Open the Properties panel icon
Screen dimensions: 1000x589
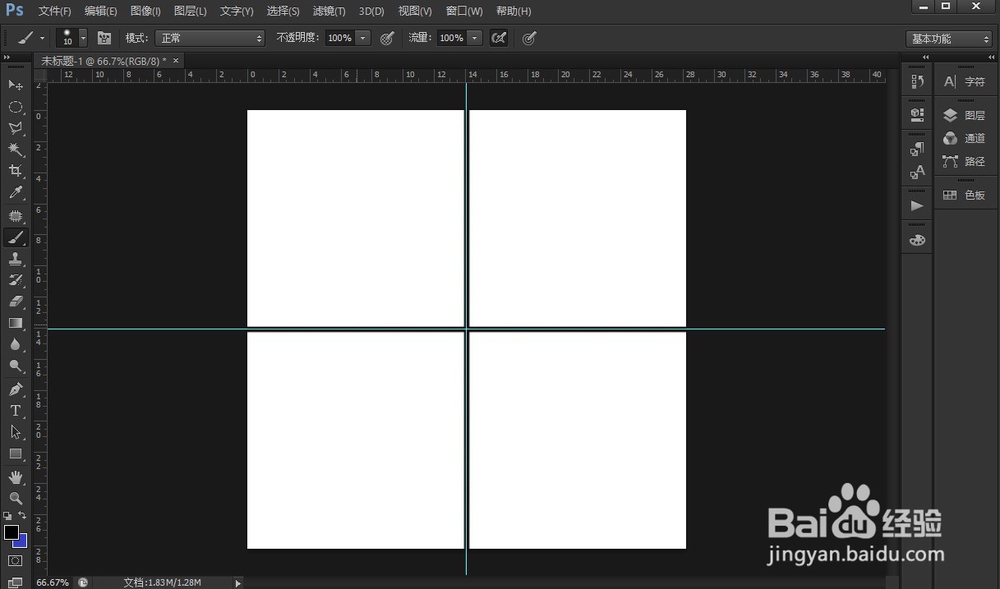coord(917,115)
